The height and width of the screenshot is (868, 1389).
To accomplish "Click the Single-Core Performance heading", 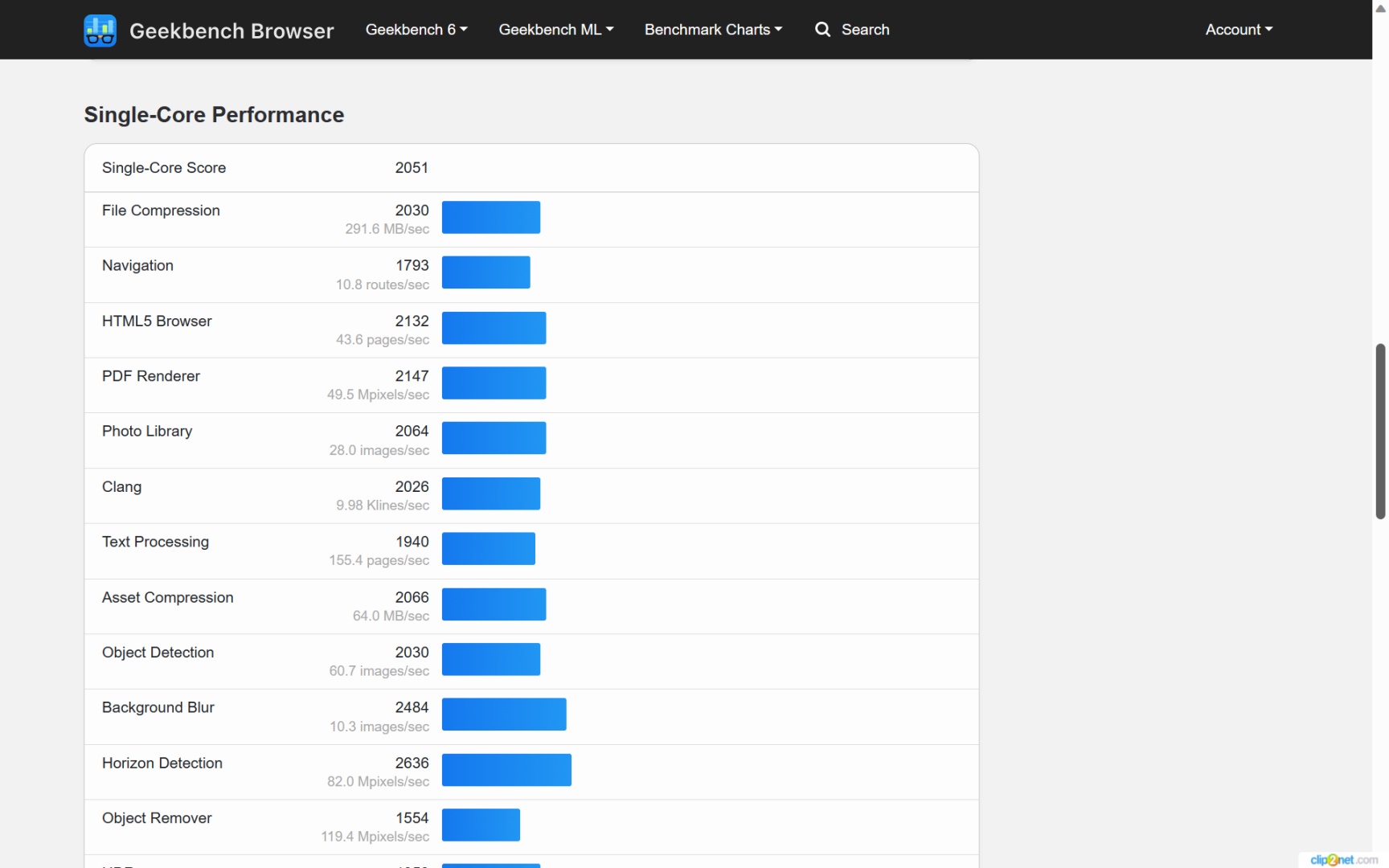I will (x=214, y=115).
